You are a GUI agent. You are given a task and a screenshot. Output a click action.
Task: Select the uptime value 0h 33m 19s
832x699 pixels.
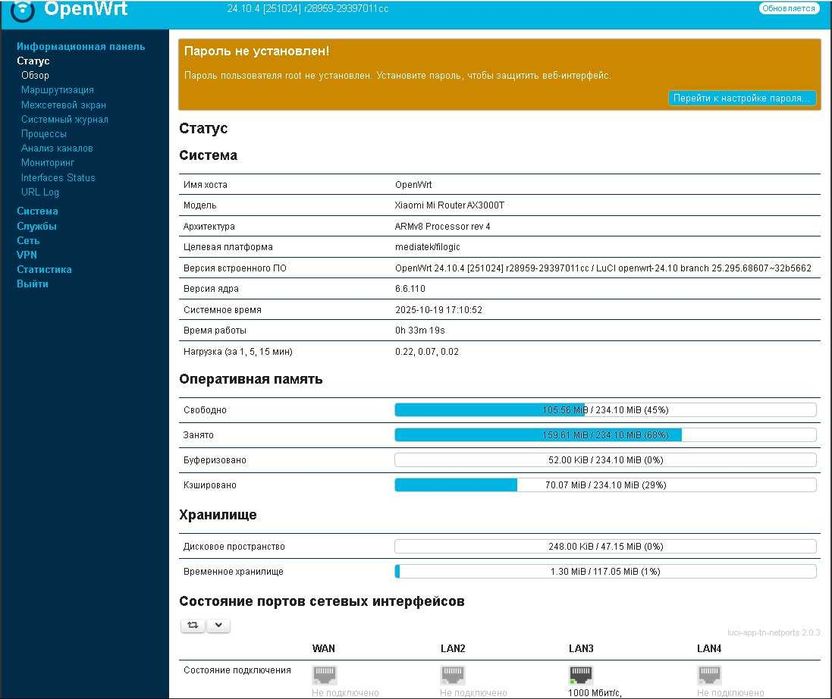click(x=420, y=331)
